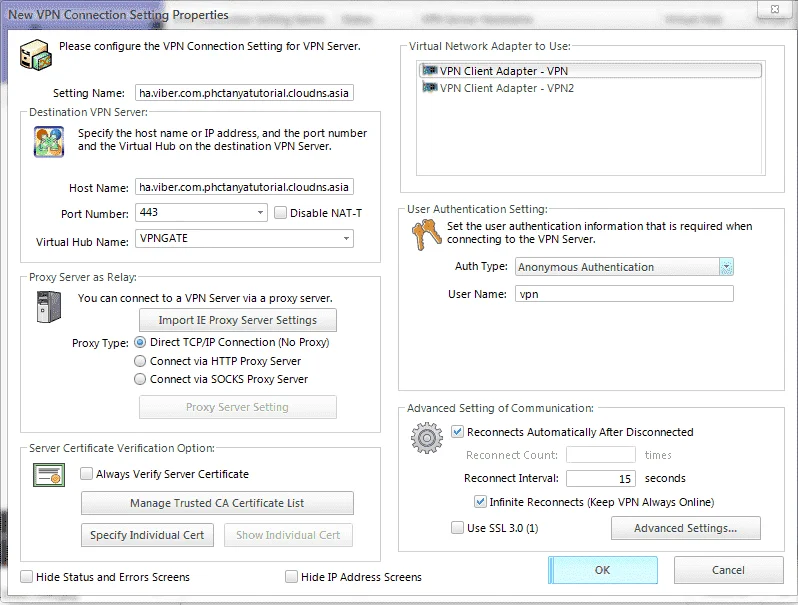Select VPN Client Adapter - VPN entry

pyautogui.click(x=590, y=71)
